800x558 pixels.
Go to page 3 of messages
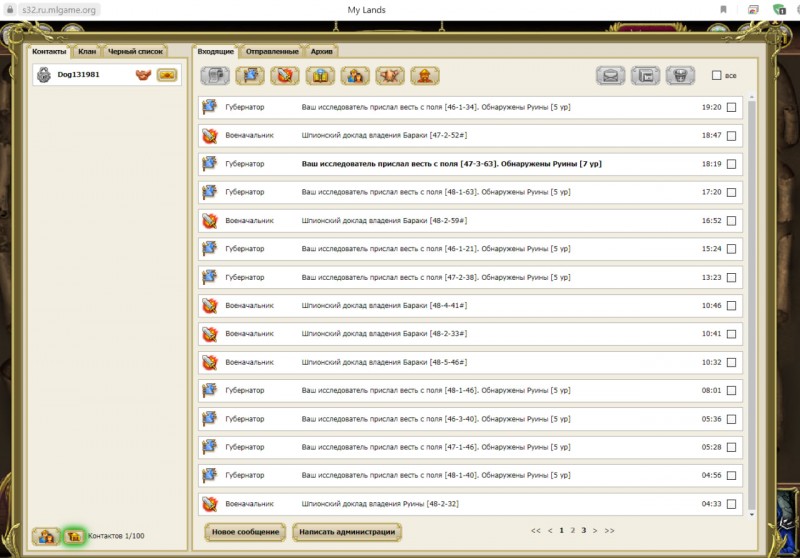[x=584, y=530]
